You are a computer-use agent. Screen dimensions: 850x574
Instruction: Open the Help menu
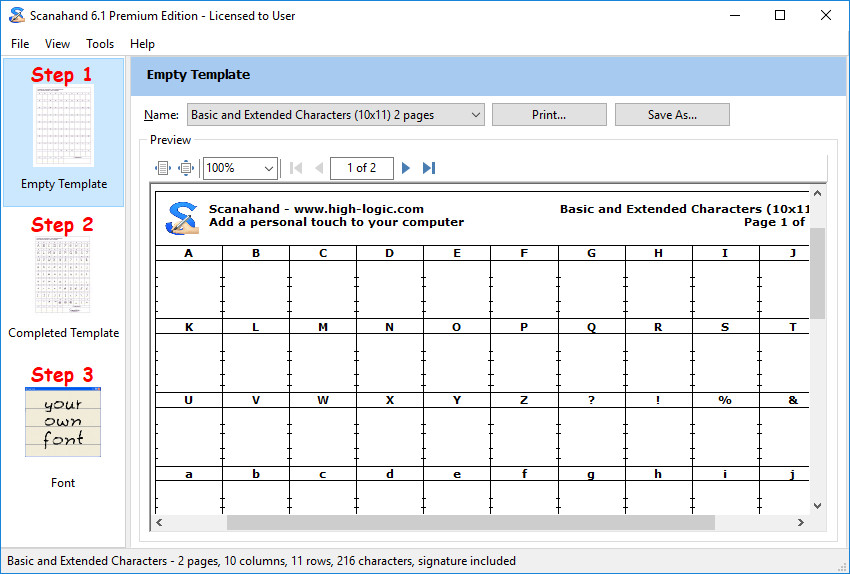(x=143, y=44)
